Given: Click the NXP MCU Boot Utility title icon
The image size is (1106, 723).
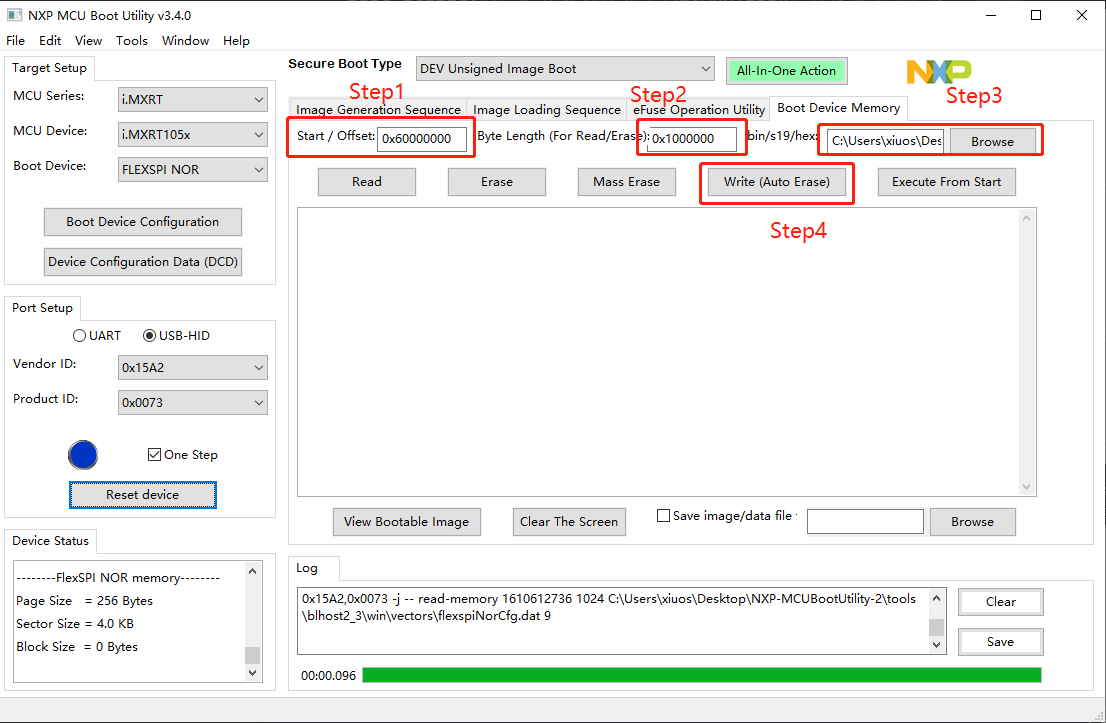Looking at the screenshot, I should pyautogui.click(x=15, y=15).
